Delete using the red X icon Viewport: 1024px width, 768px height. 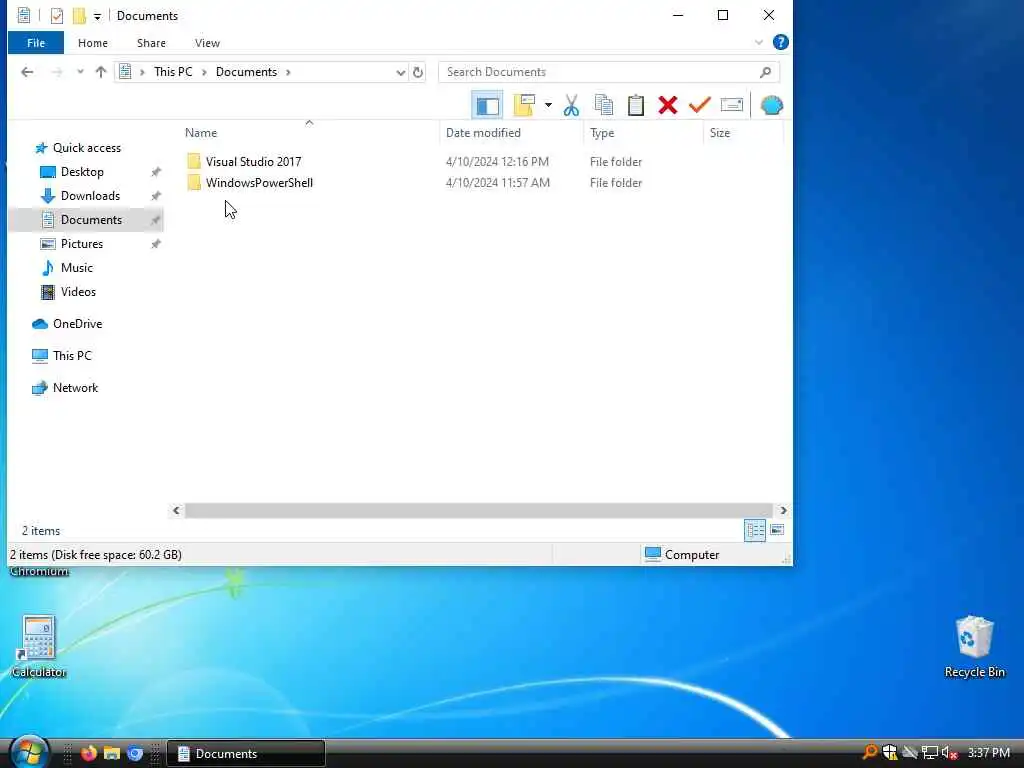[x=667, y=105]
